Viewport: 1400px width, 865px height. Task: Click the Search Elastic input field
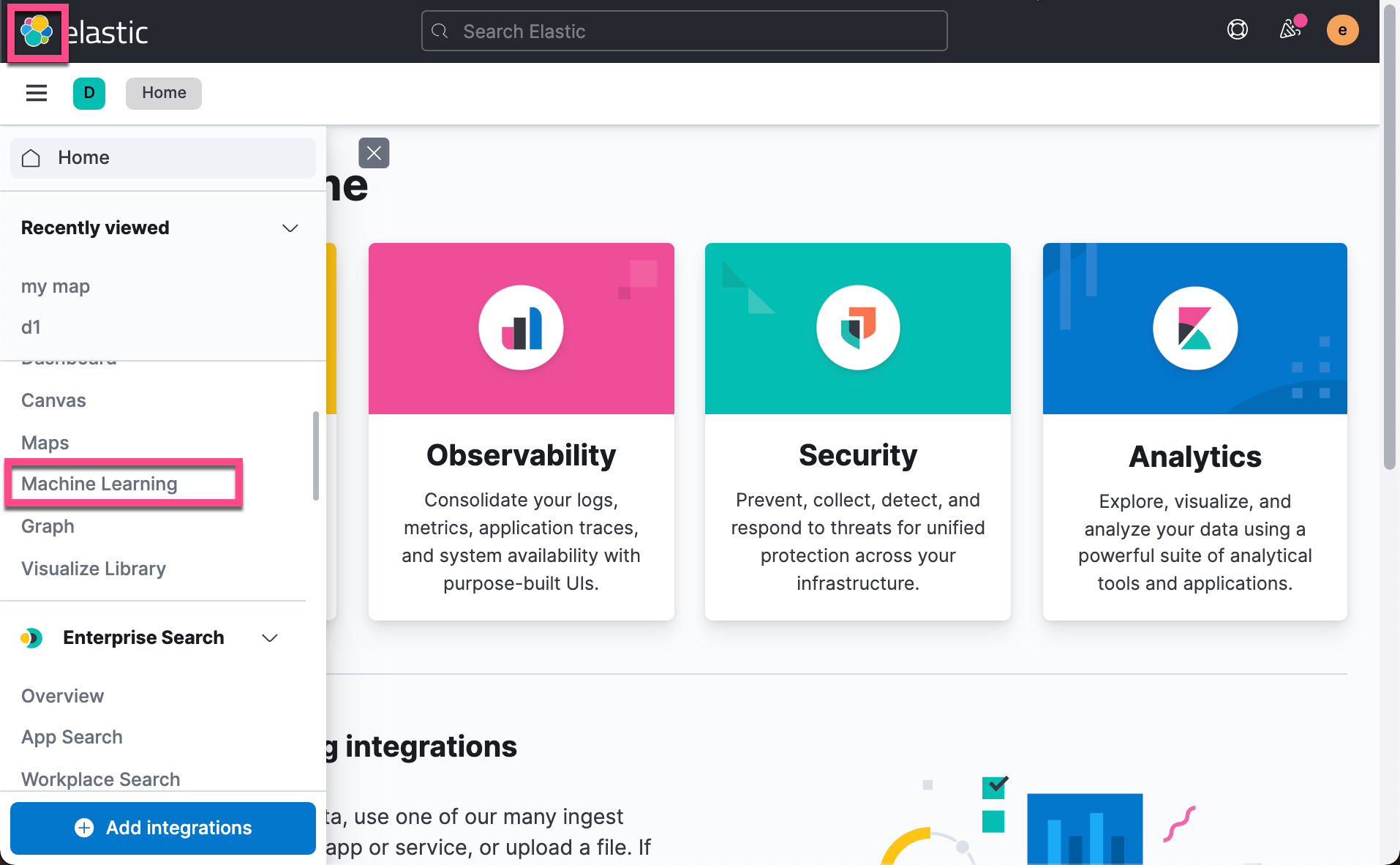[x=683, y=31]
